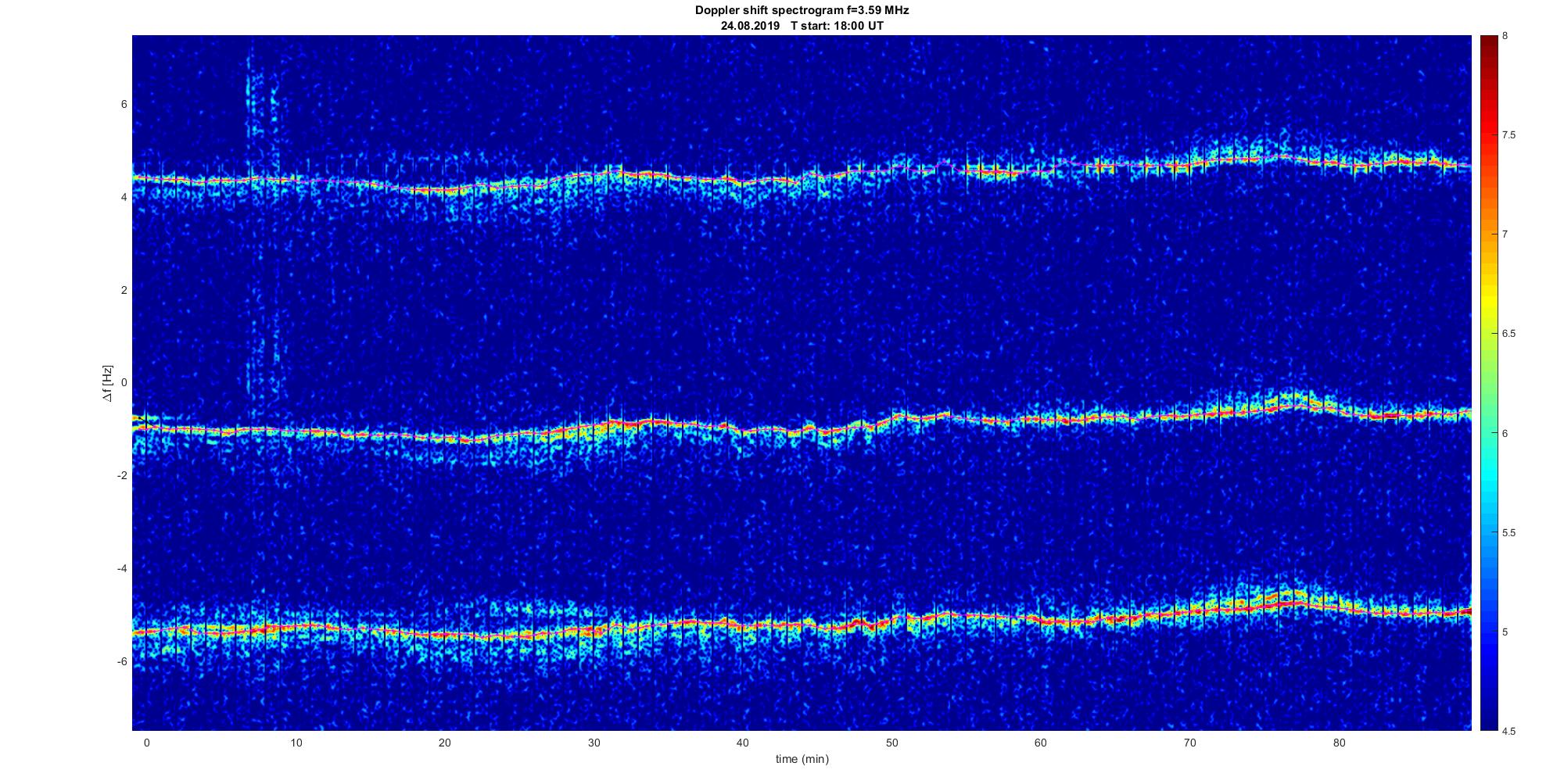This screenshot has height=784, width=1564.
Task: Click the vertical noise burst near minute 7
Action: point(250,227)
